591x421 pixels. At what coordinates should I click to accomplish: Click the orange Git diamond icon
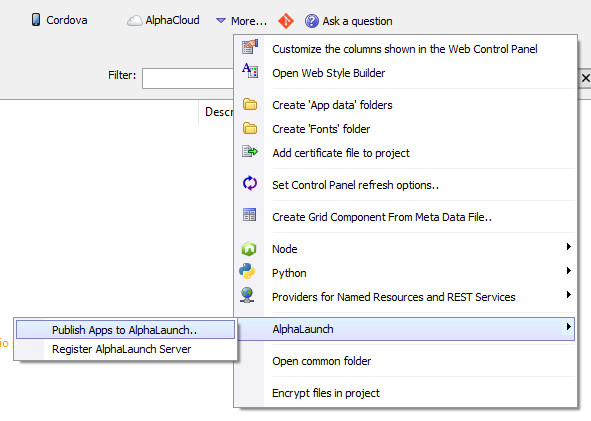(x=286, y=21)
